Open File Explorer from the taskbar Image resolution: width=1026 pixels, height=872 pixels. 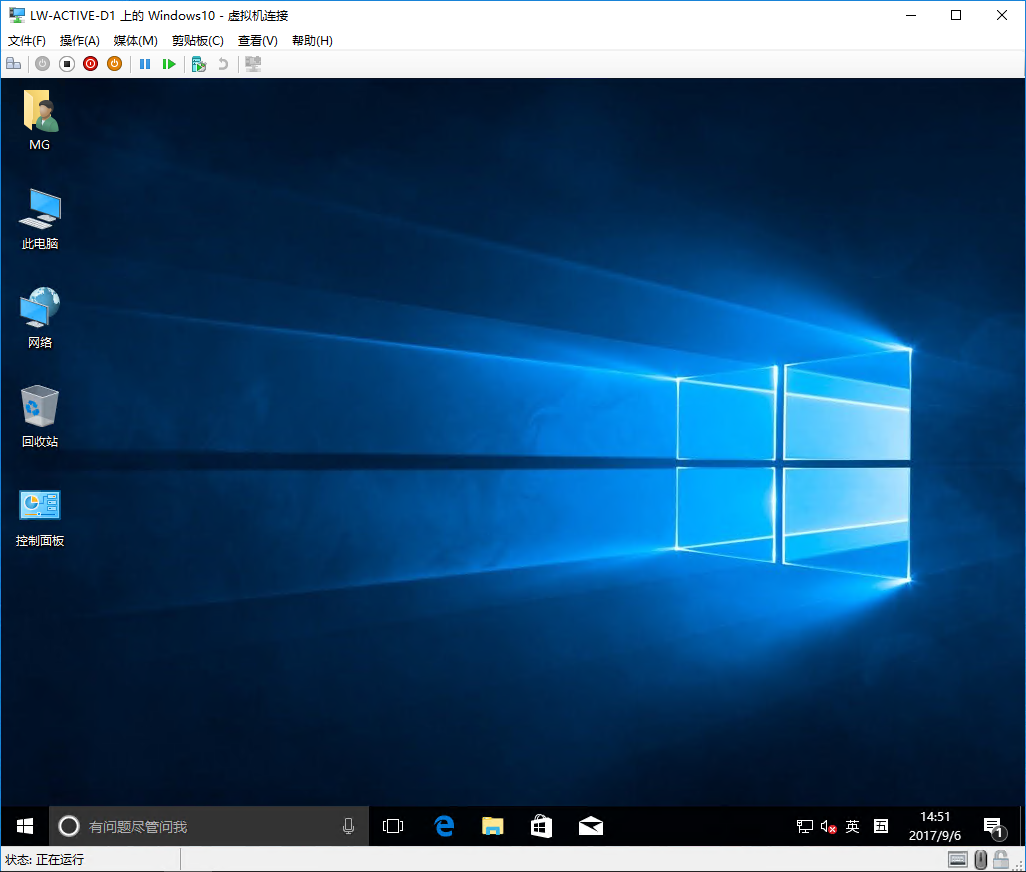tap(493, 826)
